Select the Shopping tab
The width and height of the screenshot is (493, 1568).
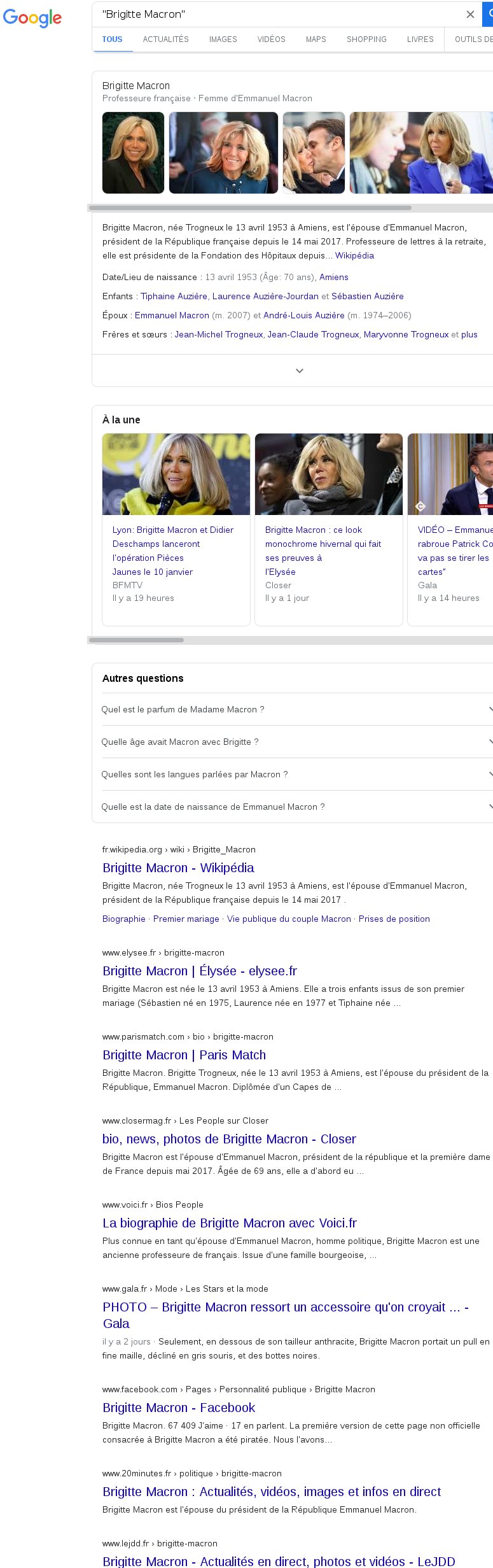pos(366,39)
